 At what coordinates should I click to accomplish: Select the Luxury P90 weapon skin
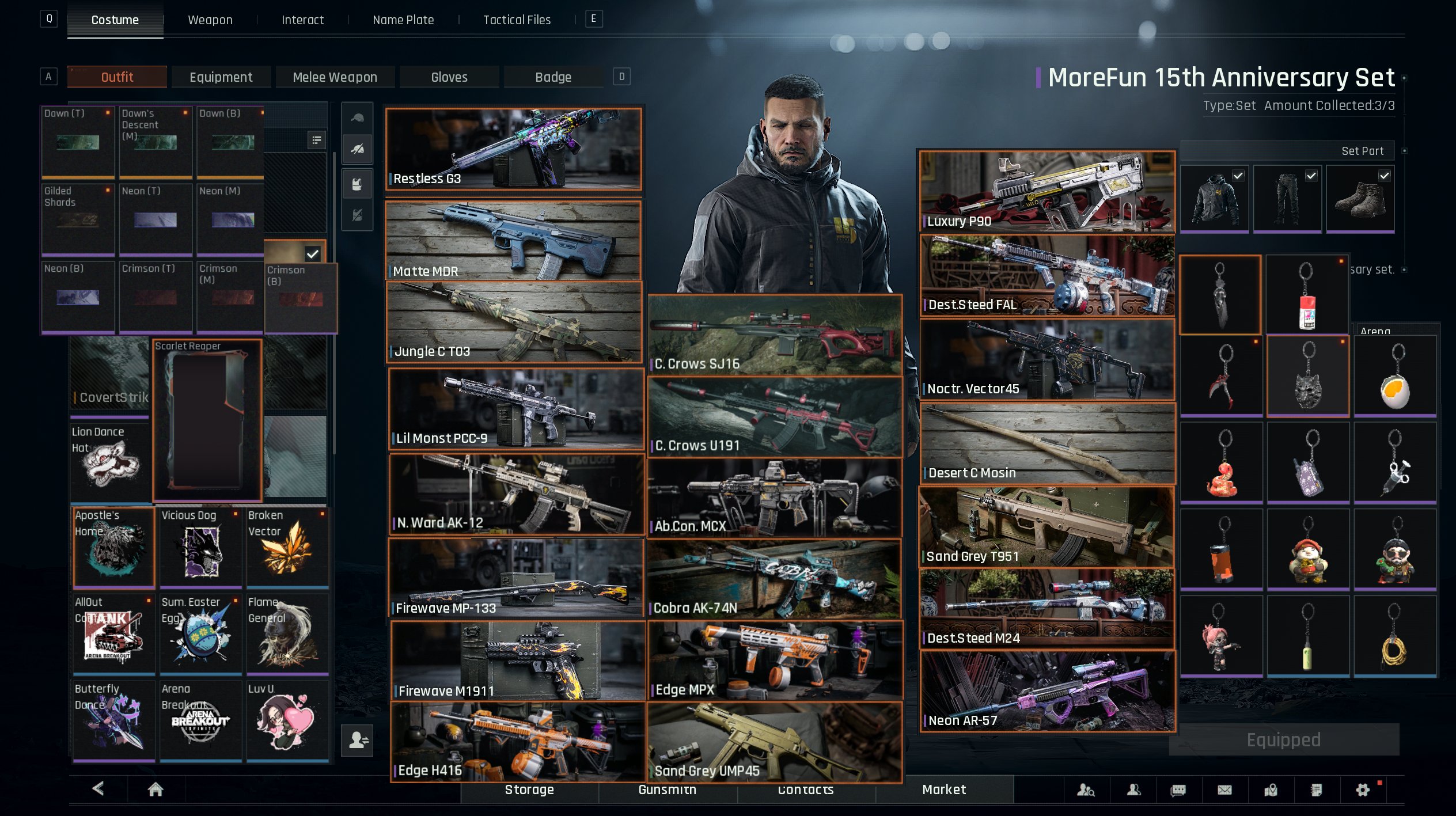(1047, 191)
